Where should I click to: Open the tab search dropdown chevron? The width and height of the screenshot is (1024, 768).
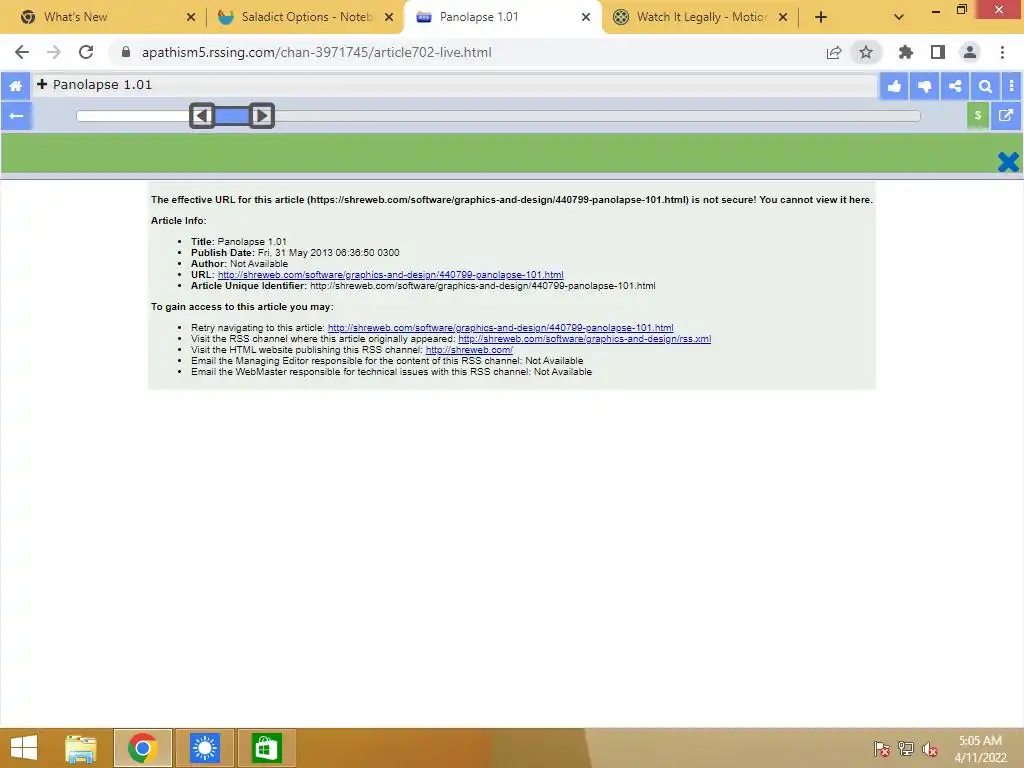click(899, 18)
